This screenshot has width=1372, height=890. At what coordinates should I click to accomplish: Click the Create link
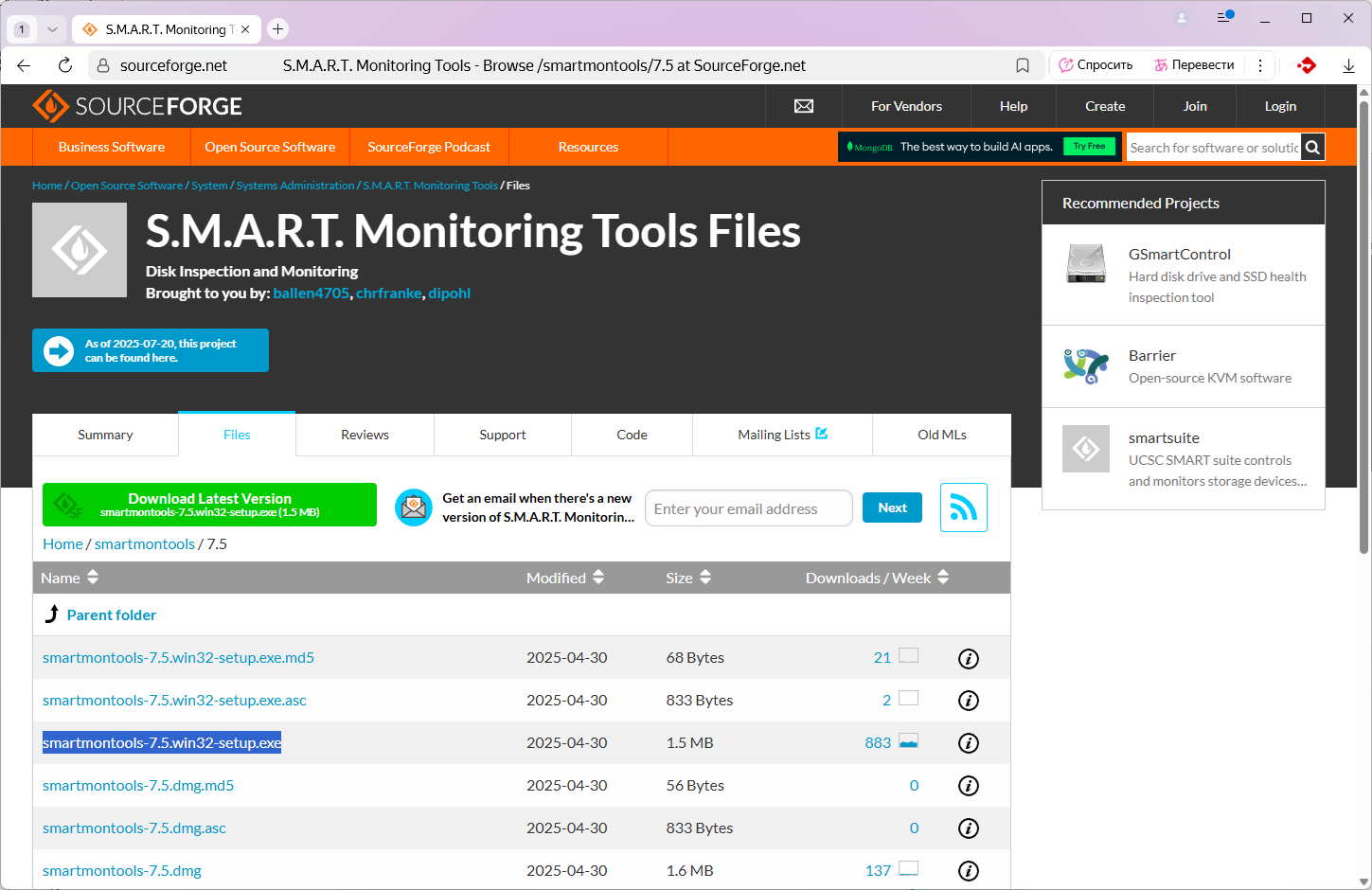coord(1105,106)
